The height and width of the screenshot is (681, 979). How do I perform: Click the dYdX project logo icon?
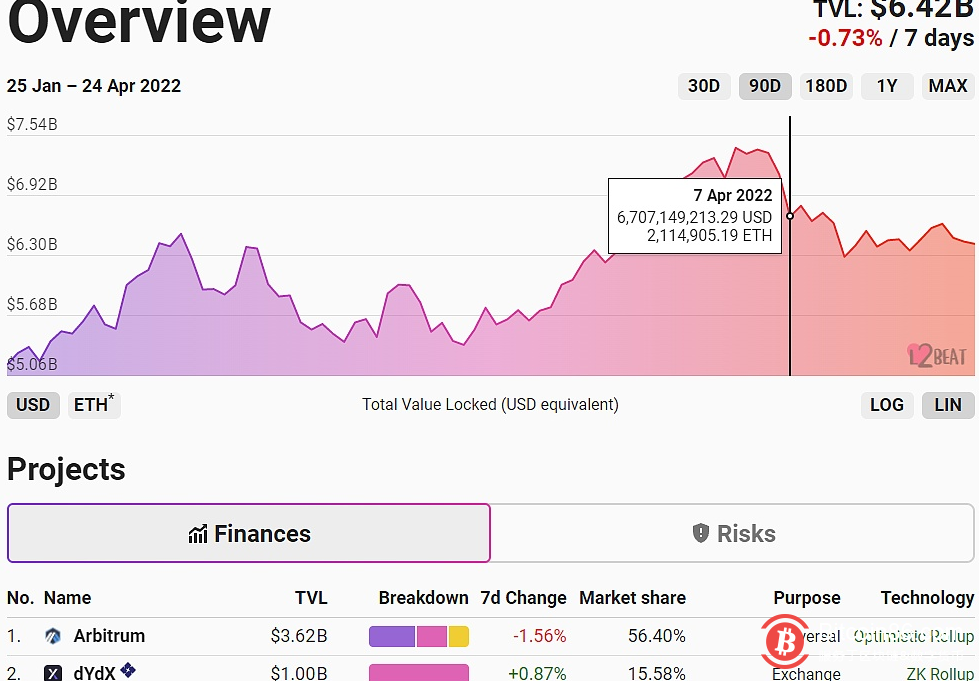pos(53,673)
